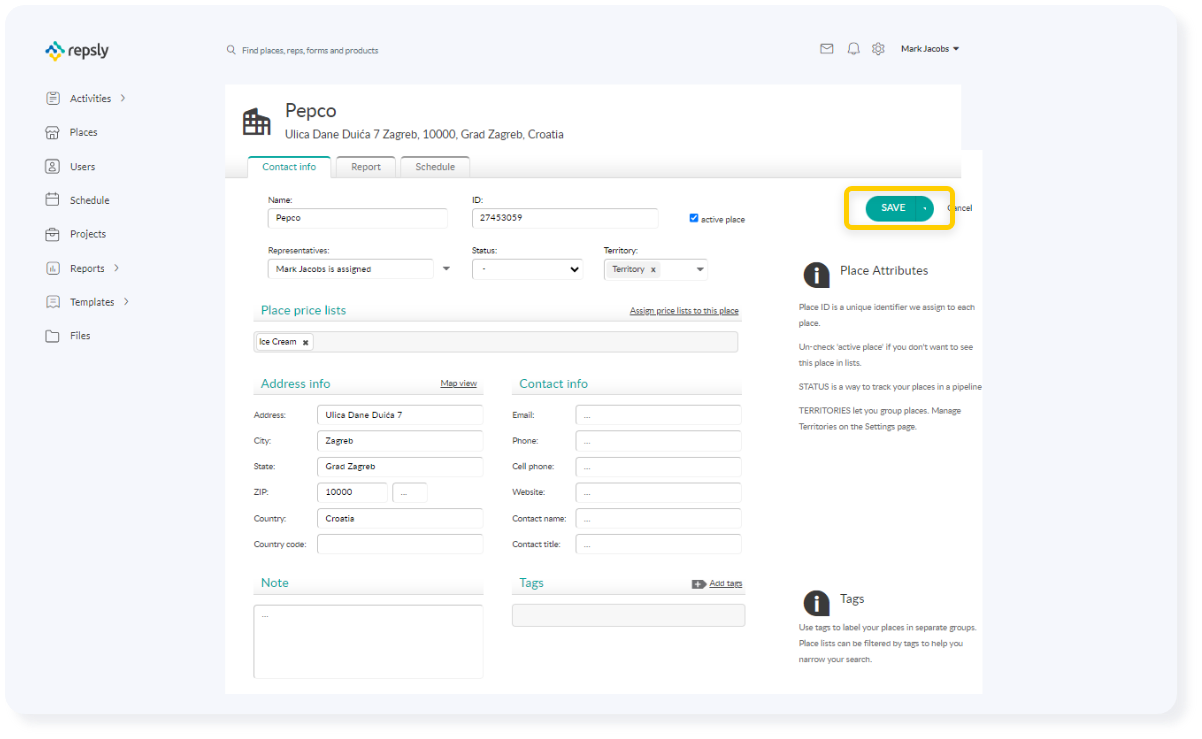Click the Tags info icon
This screenshot has height=739, width=1202.
point(817,603)
